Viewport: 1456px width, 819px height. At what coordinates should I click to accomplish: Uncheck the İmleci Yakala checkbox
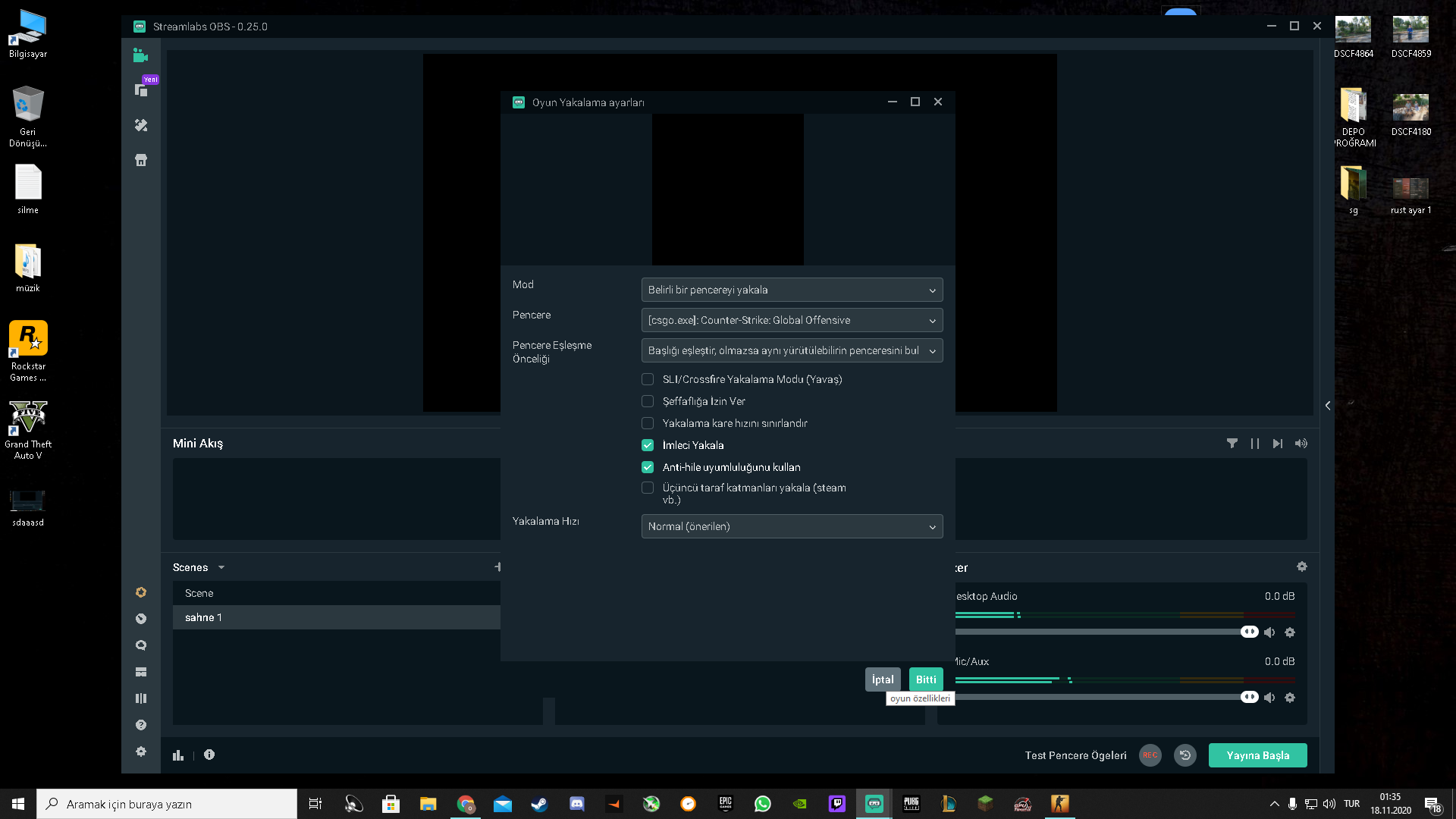[x=648, y=445]
